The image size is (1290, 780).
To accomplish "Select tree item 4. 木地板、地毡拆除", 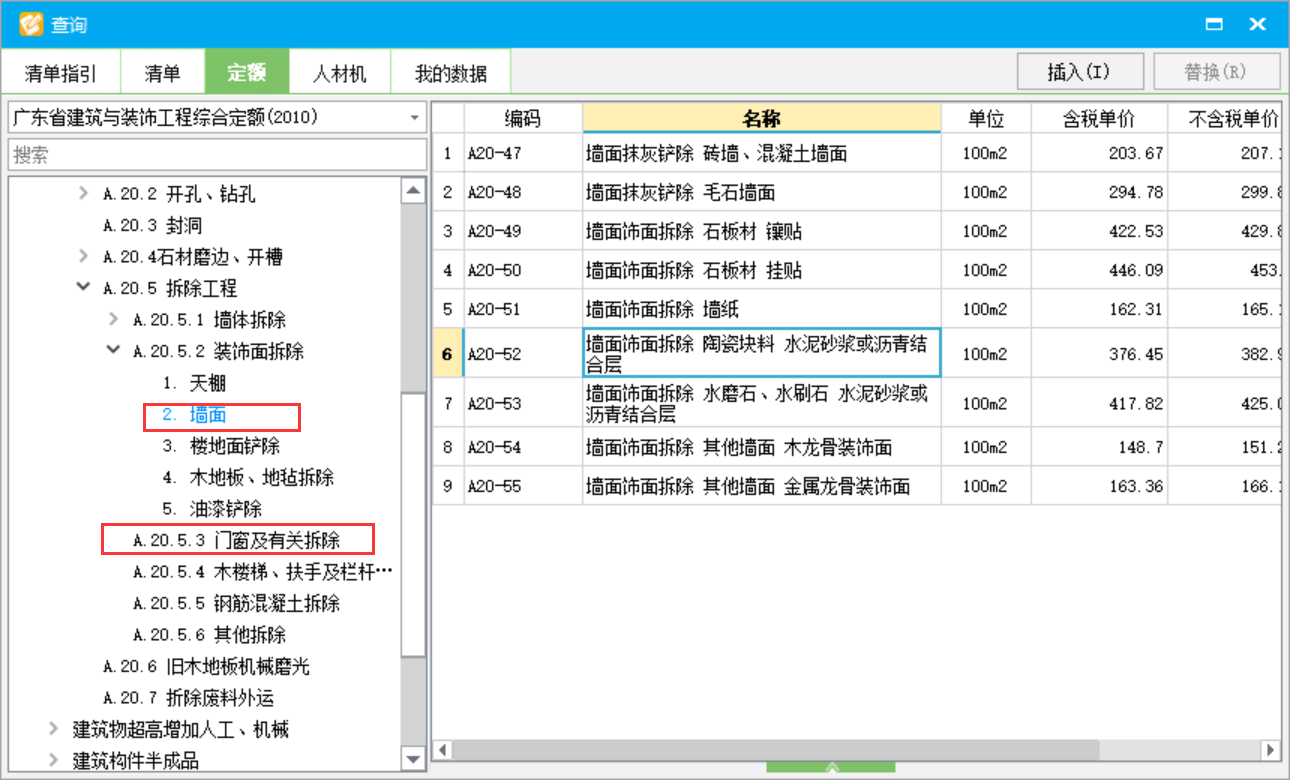I will (248, 477).
